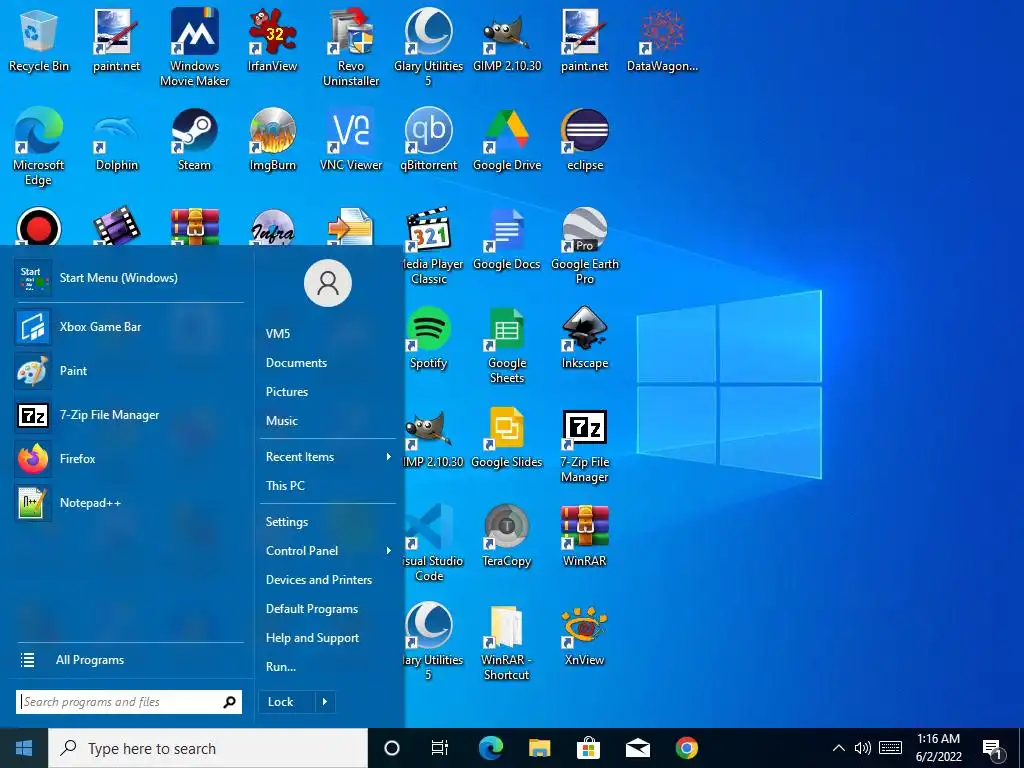The width and height of the screenshot is (1024, 768).
Task: Open Settings from start menu
Action: click(287, 522)
